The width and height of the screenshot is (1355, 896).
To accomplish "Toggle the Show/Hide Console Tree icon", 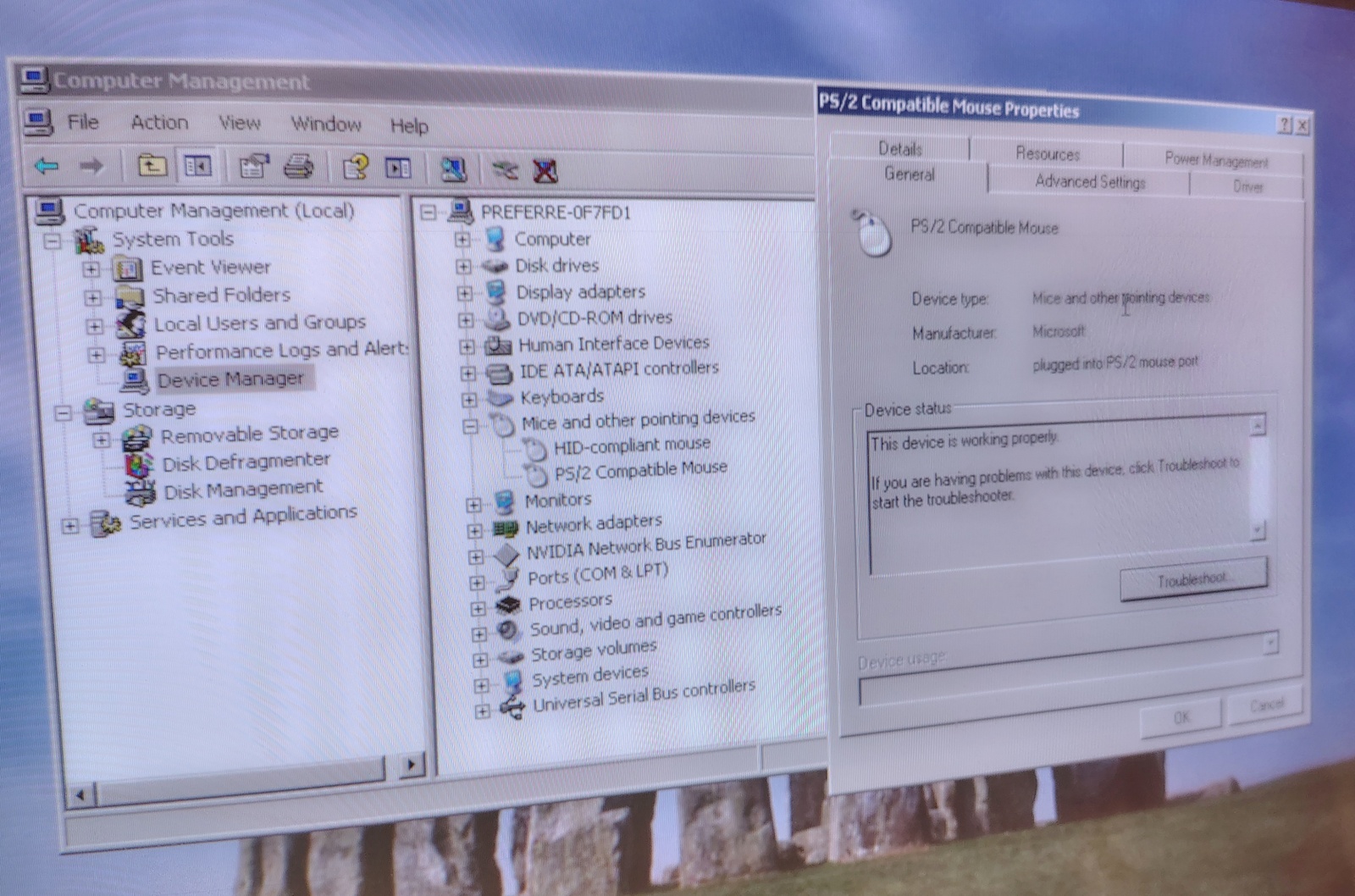I will point(197,167).
